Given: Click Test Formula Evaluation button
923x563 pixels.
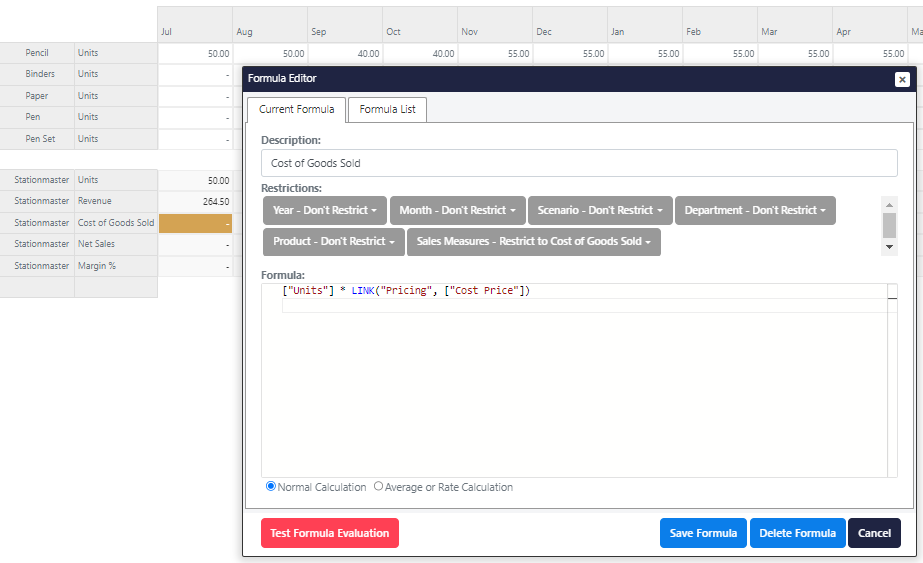Looking at the screenshot, I should click(329, 533).
